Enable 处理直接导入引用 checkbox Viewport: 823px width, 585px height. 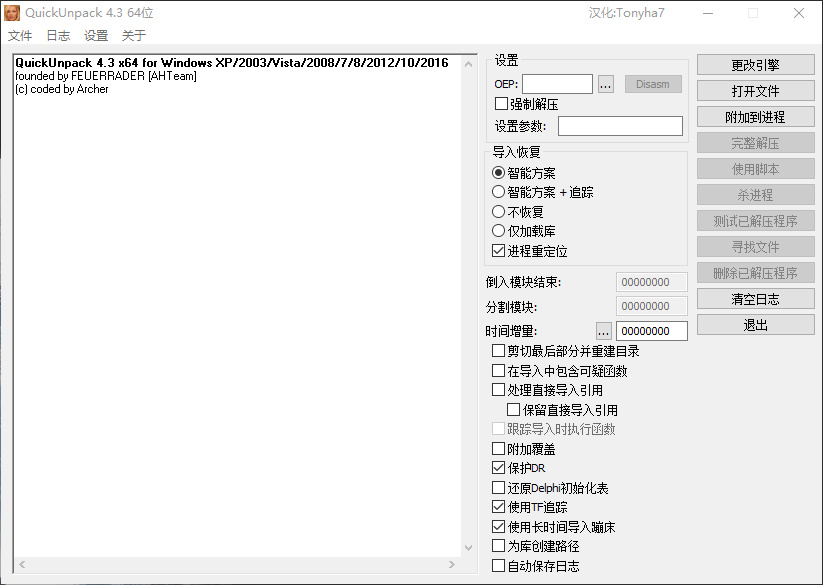coord(498,390)
